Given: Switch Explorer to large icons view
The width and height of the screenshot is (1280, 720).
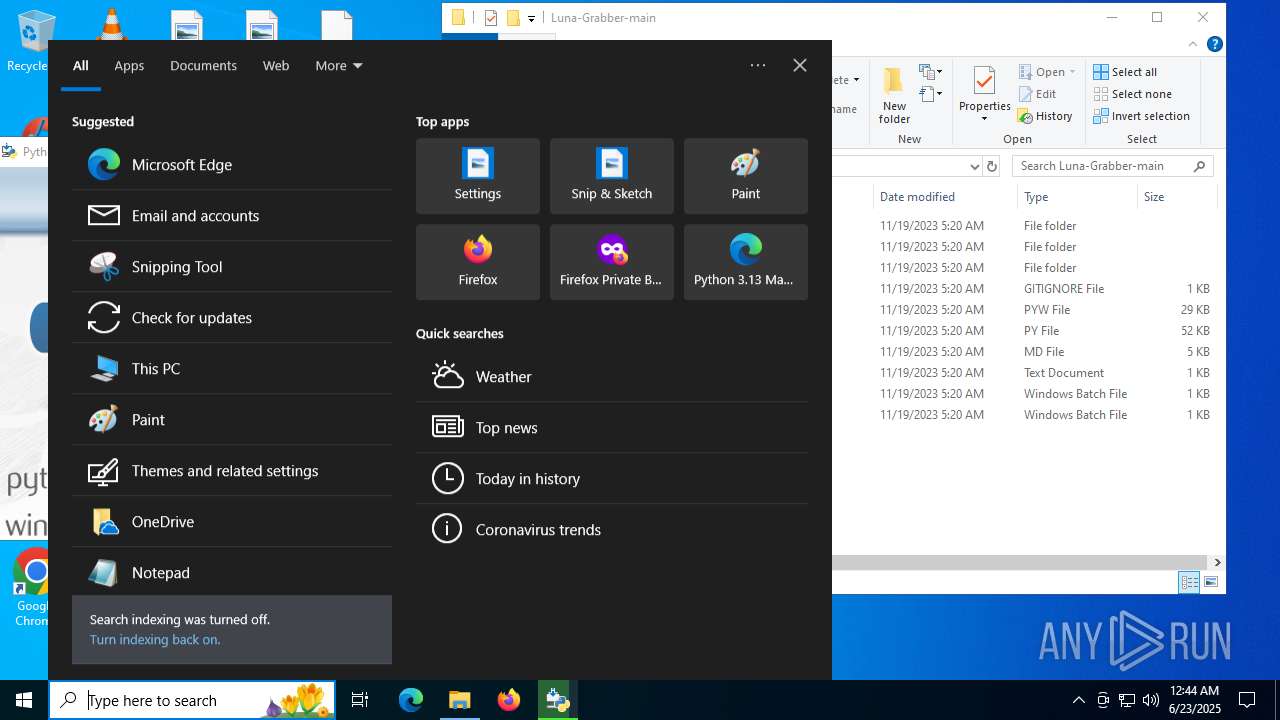Looking at the screenshot, I should click(x=1211, y=582).
